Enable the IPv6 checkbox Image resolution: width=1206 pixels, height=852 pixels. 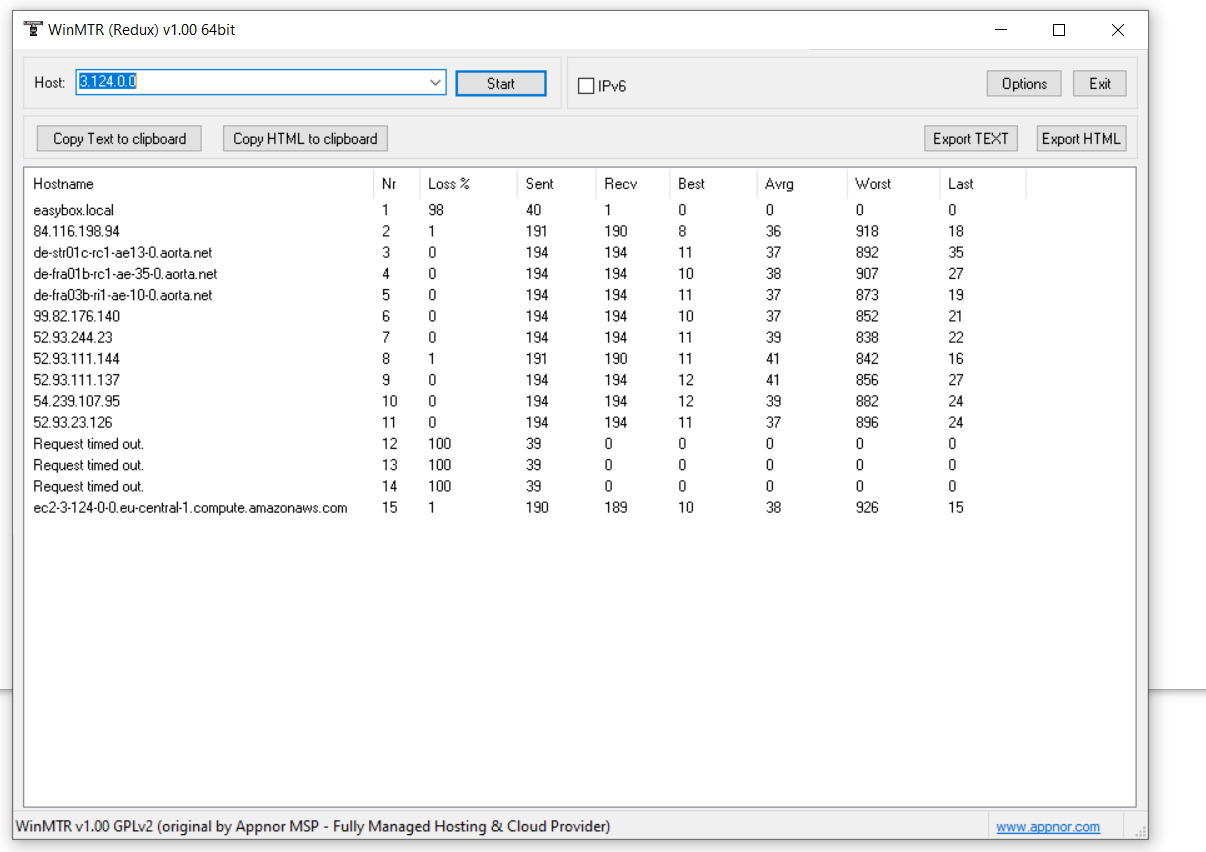(586, 86)
